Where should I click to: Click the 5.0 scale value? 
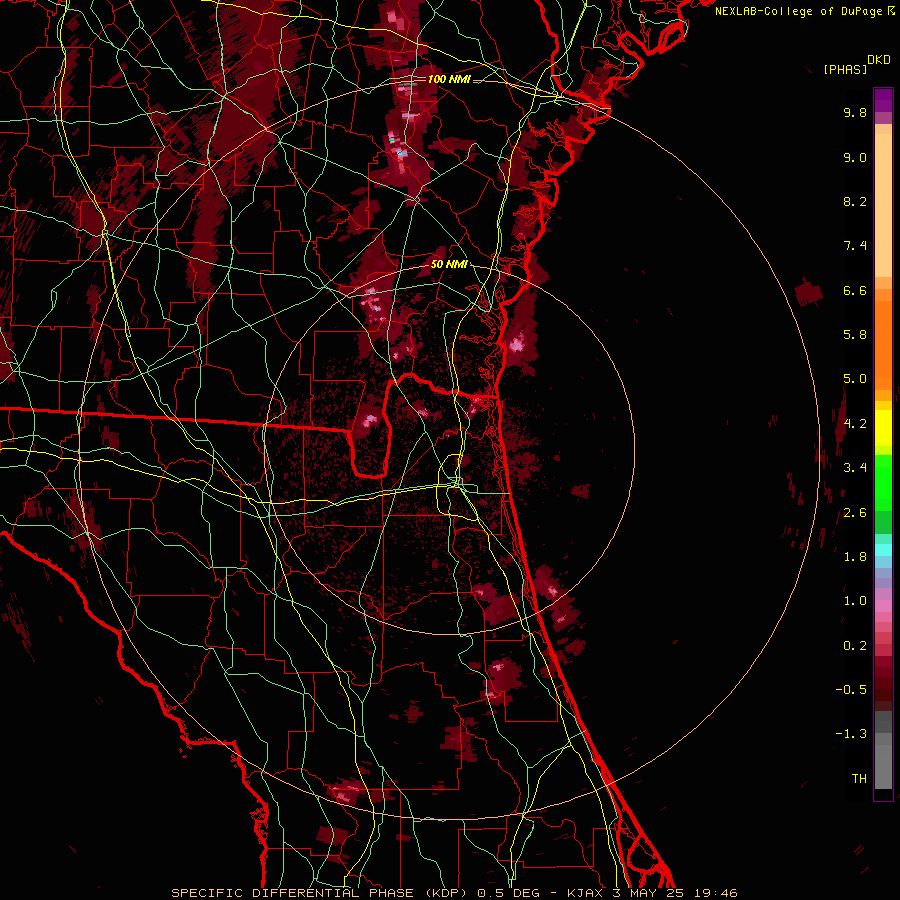(855, 379)
